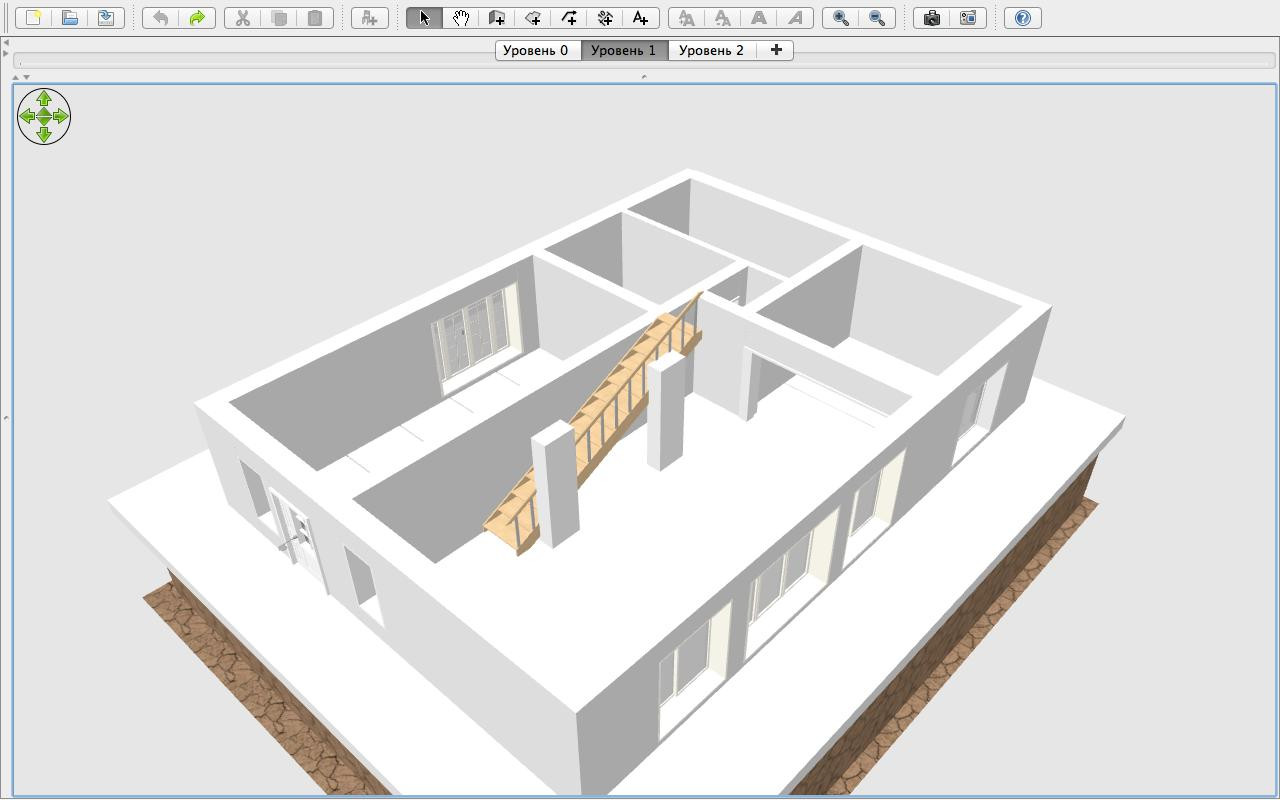Click the green redo arrow
Image resolution: width=1280 pixels, height=800 pixels.
(x=197, y=18)
